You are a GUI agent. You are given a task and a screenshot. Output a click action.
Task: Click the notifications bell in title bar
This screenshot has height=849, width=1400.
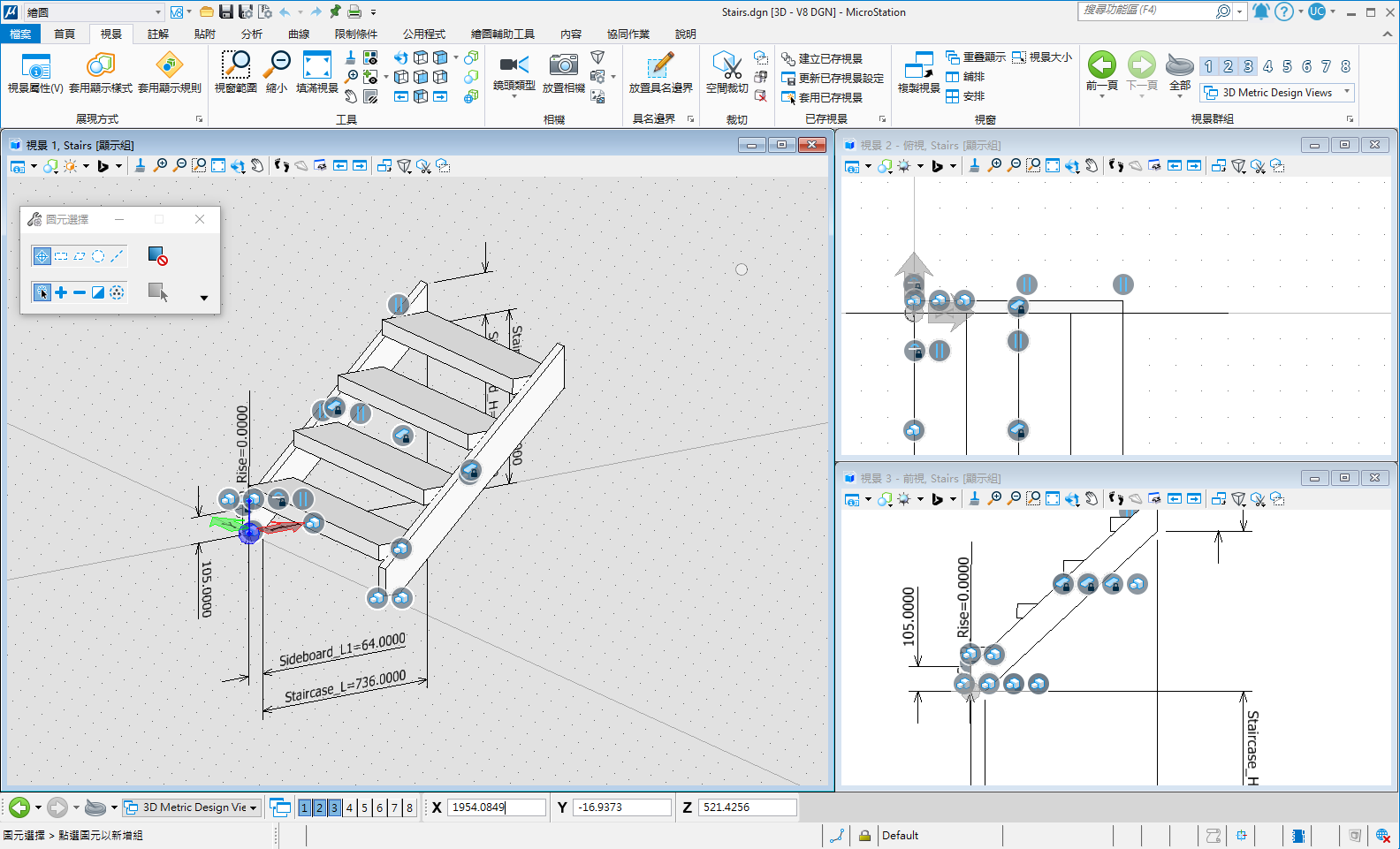[x=1260, y=11]
